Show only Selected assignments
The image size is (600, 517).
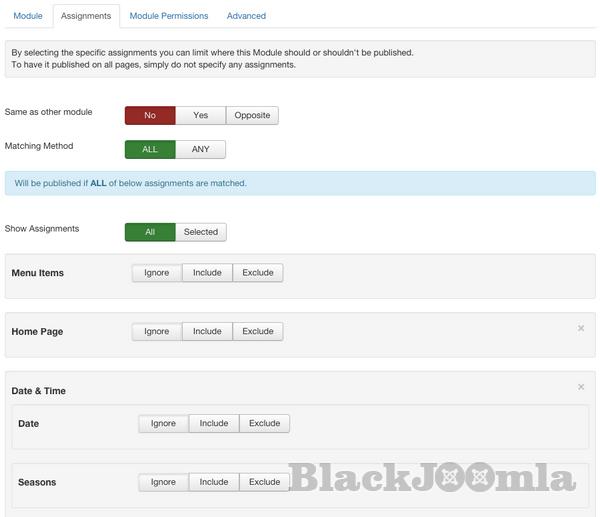pos(200,232)
